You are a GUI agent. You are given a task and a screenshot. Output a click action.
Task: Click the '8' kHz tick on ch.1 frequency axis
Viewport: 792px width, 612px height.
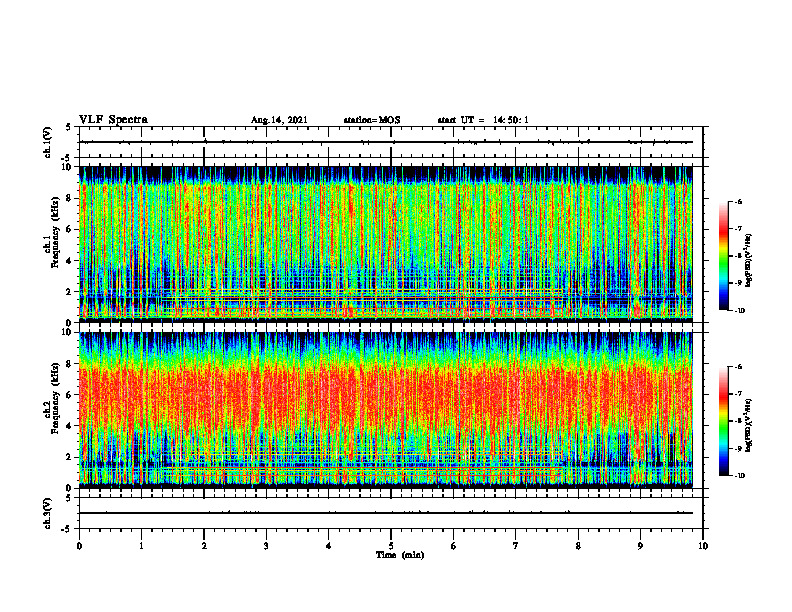coord(69,198)
